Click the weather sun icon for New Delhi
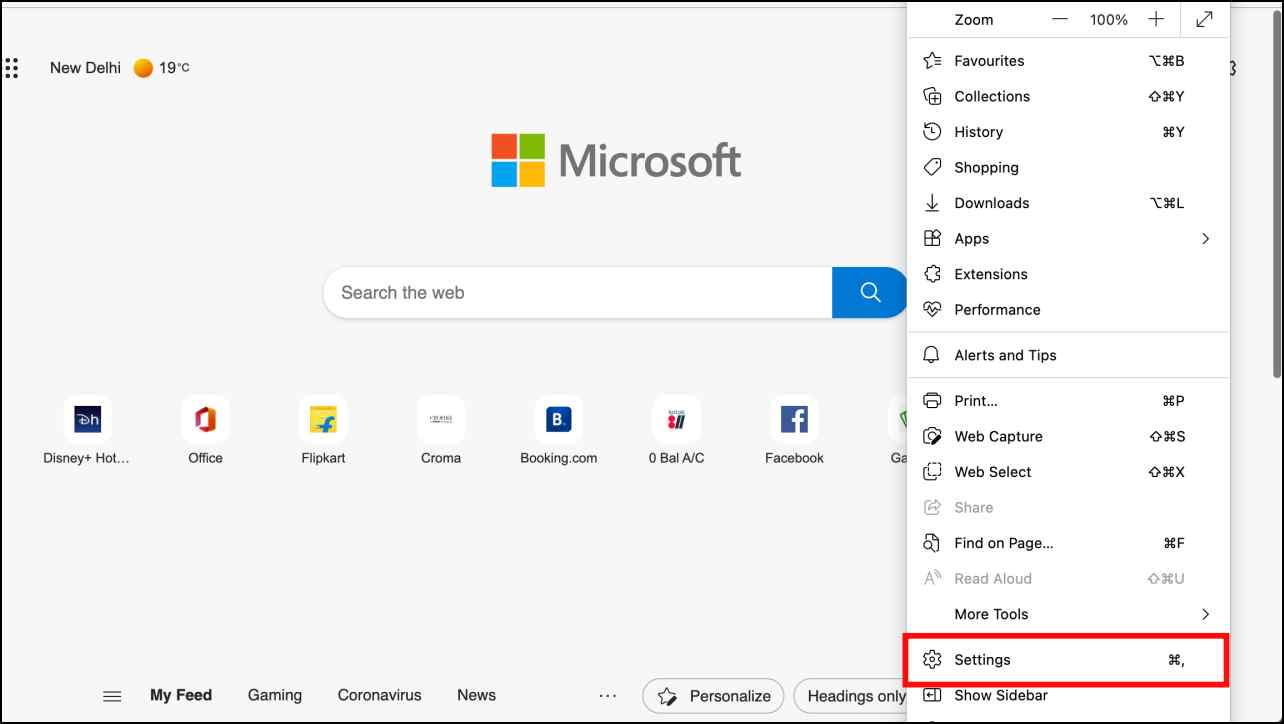 tap(144, 68)
